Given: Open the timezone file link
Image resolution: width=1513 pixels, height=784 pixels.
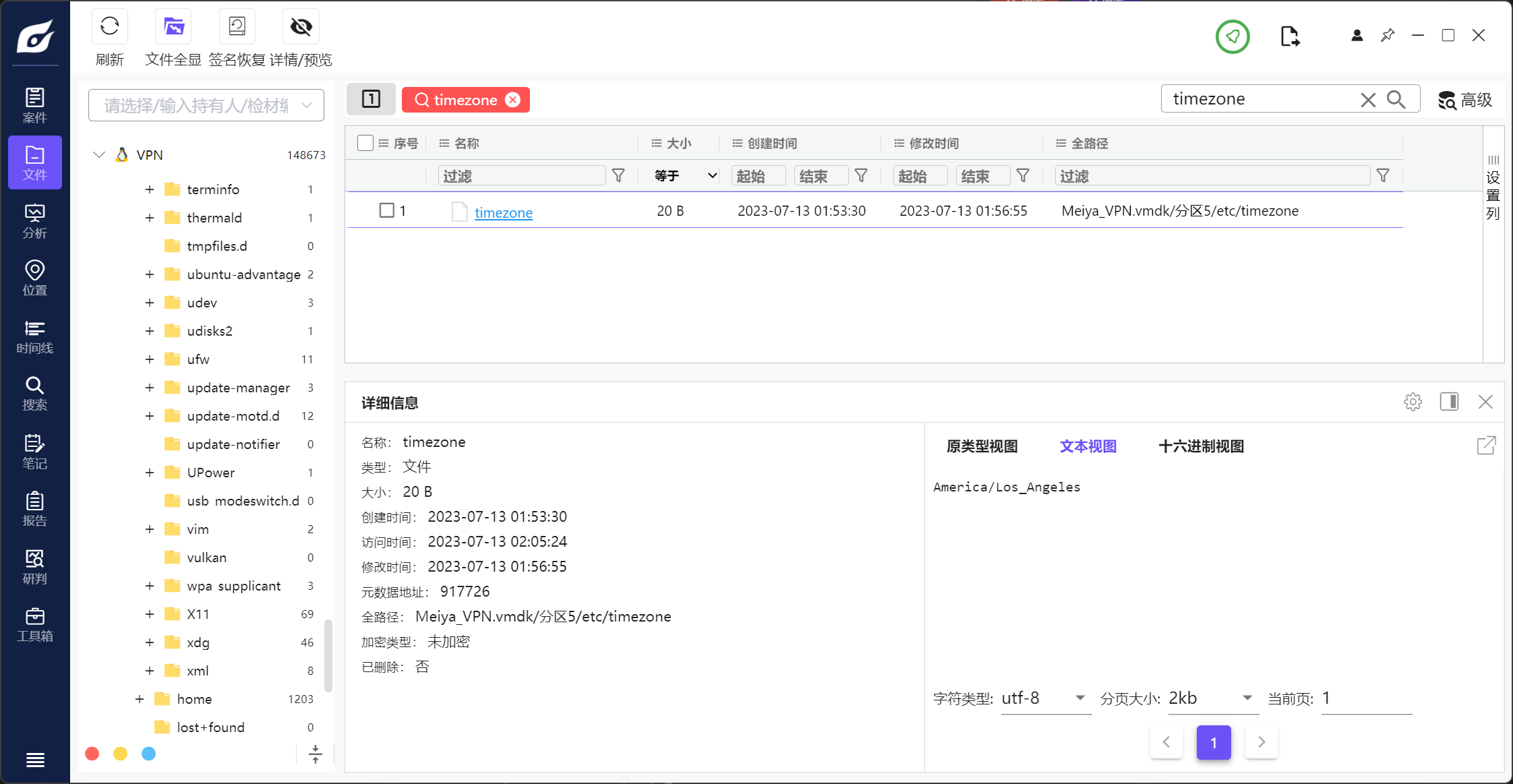Looking at the screenshot, I should pos(503,212).
